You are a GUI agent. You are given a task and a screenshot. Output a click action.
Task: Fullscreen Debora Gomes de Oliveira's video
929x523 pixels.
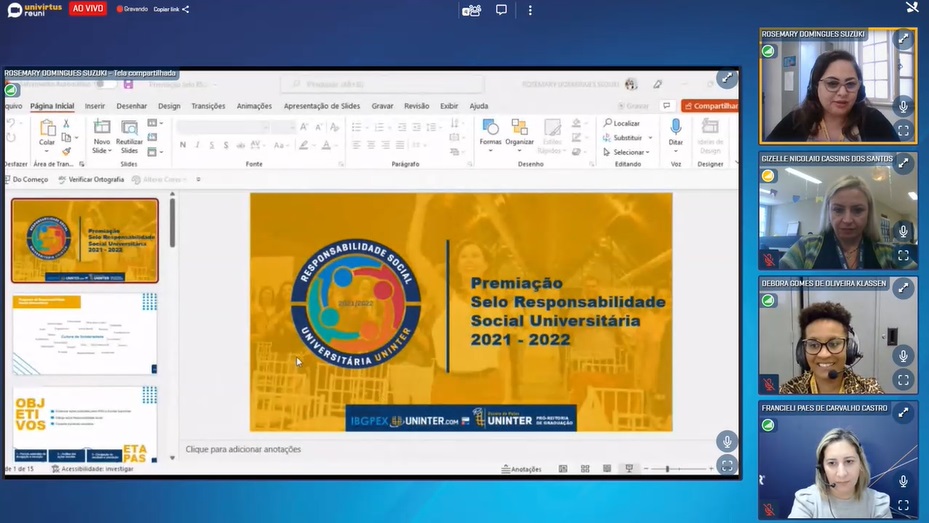904,380
